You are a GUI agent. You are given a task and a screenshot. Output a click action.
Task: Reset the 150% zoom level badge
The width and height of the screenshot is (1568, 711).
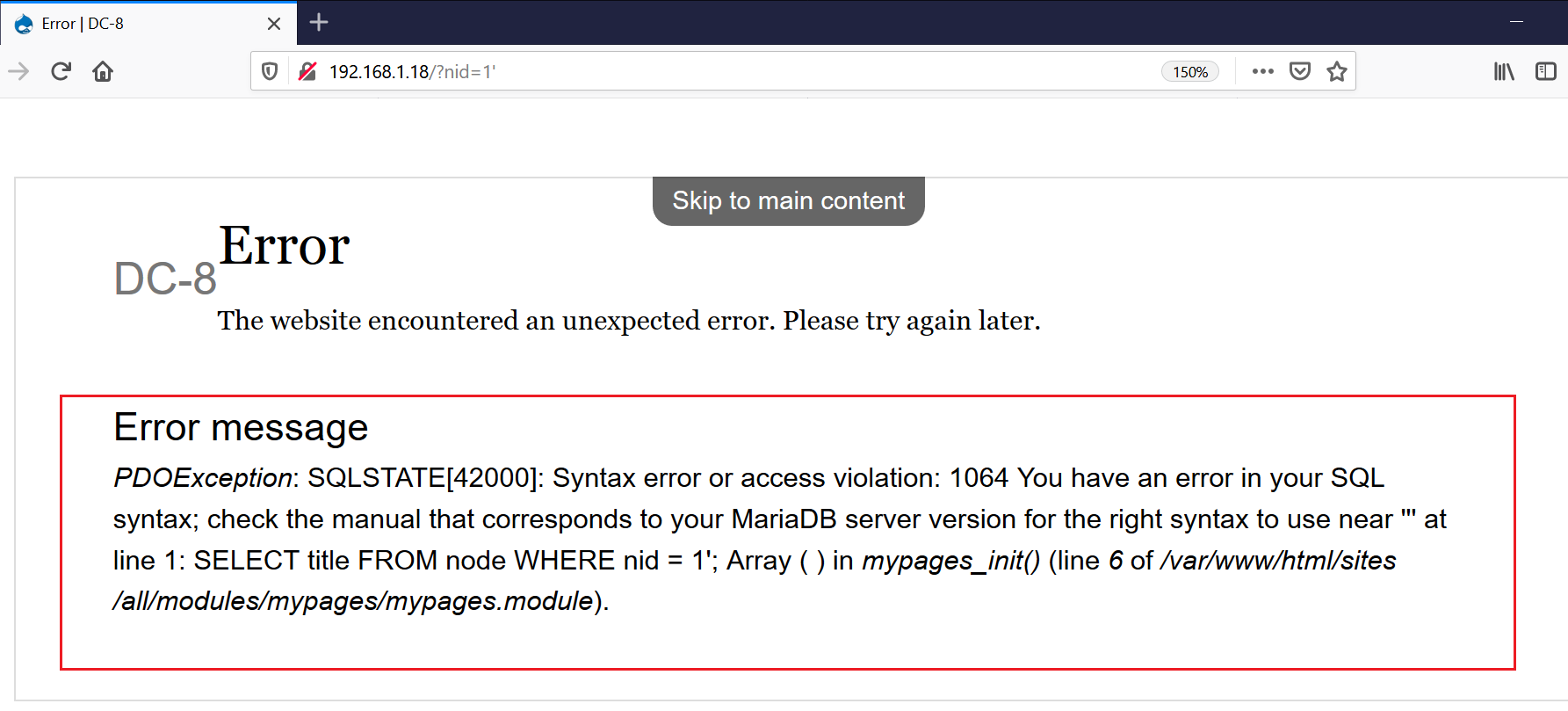point(1189,72)
